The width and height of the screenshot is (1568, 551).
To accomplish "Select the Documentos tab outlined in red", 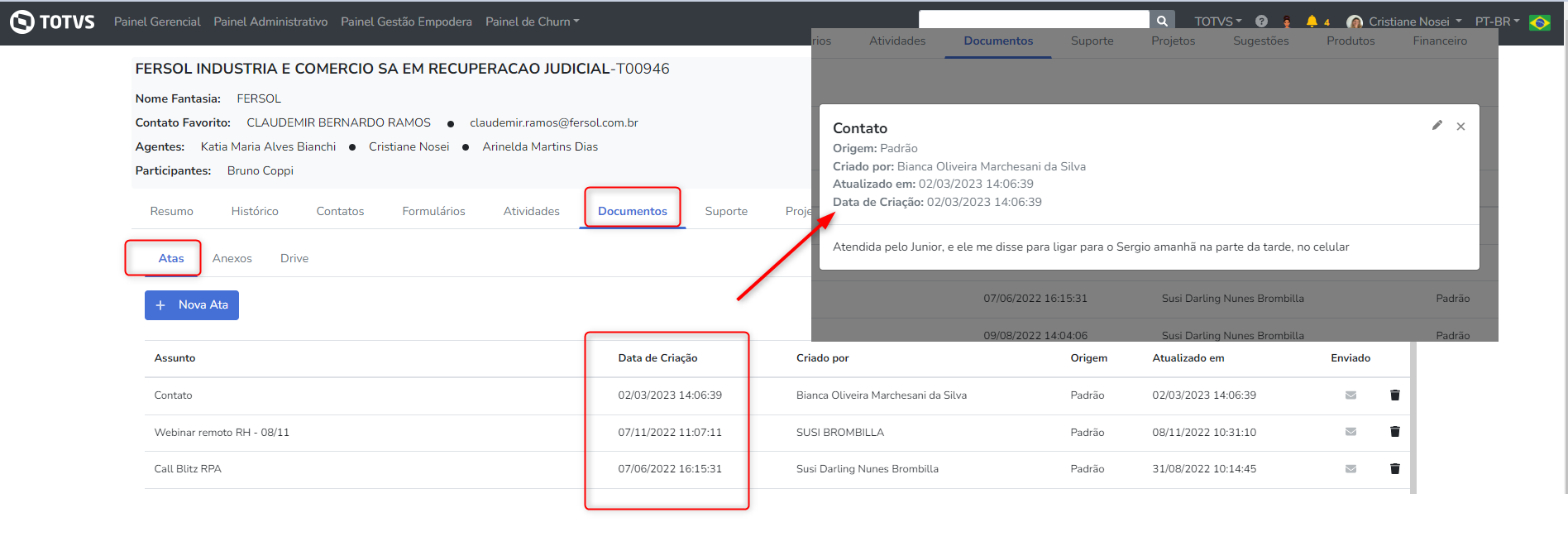I will click(633, 211).
